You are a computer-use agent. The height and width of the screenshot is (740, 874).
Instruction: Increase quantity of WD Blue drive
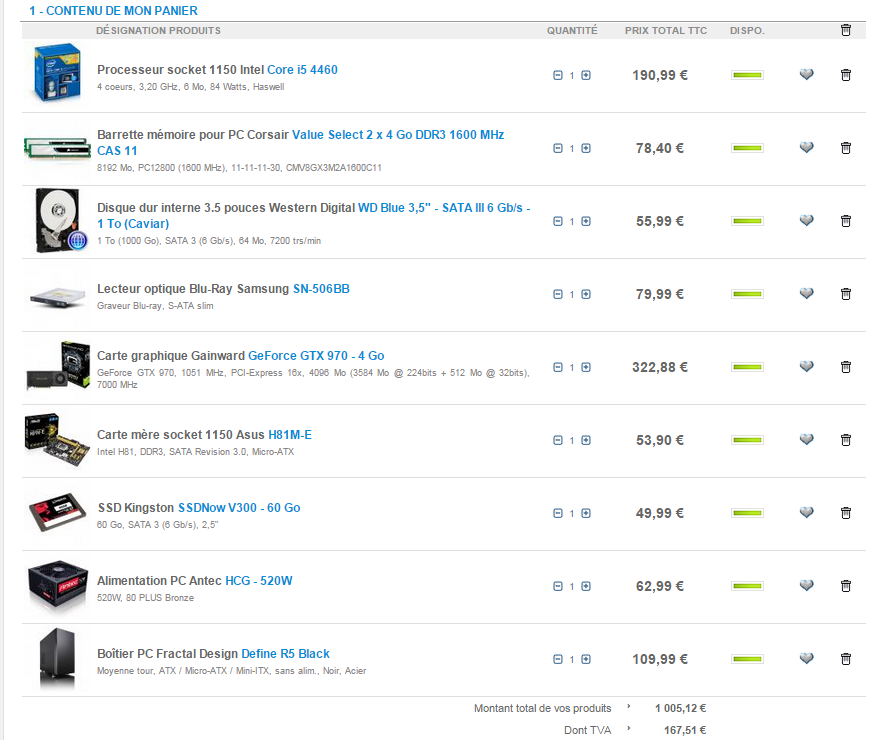(586, 221)
